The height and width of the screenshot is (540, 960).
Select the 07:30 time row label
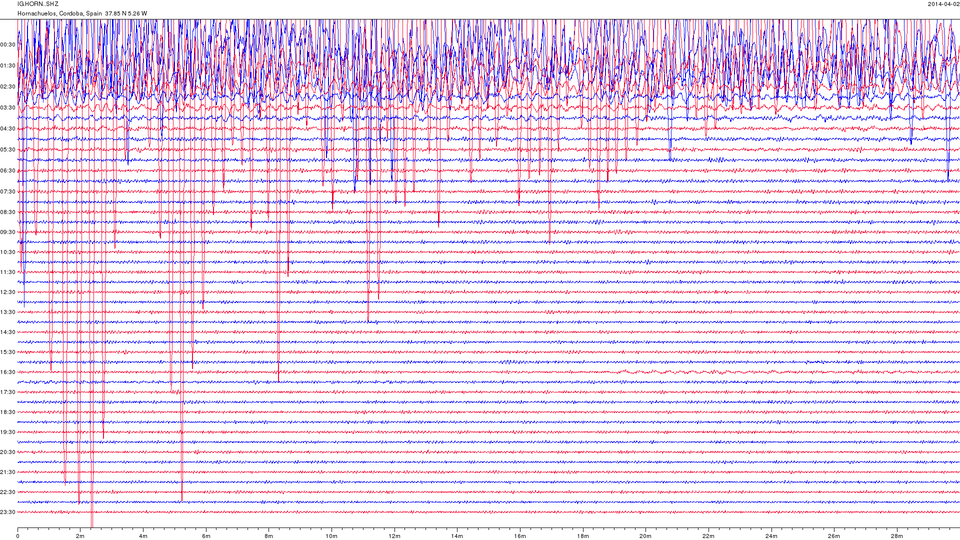click(8, 192)
